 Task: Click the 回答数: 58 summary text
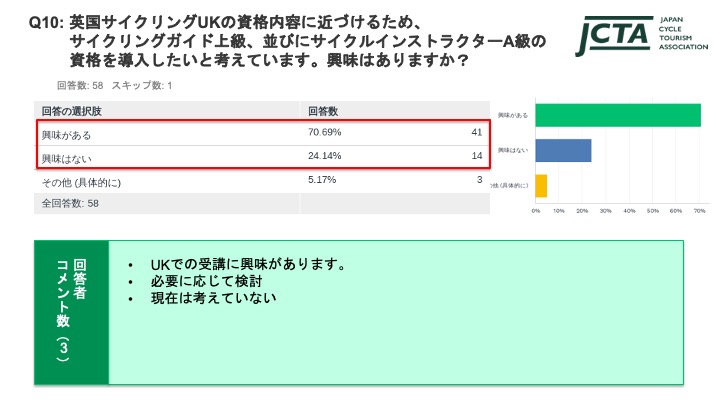tap(80, 85)
